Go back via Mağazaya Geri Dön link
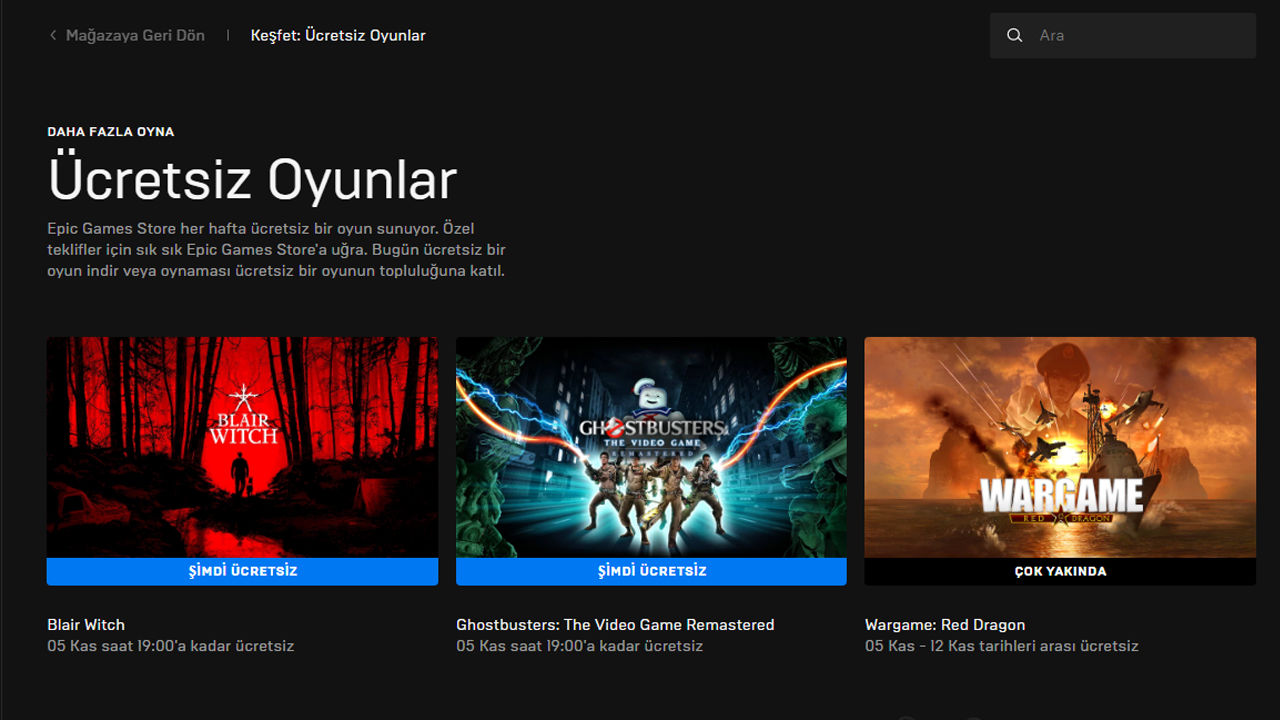This screenshot has height=720, width=1280. tap(135, 35)
